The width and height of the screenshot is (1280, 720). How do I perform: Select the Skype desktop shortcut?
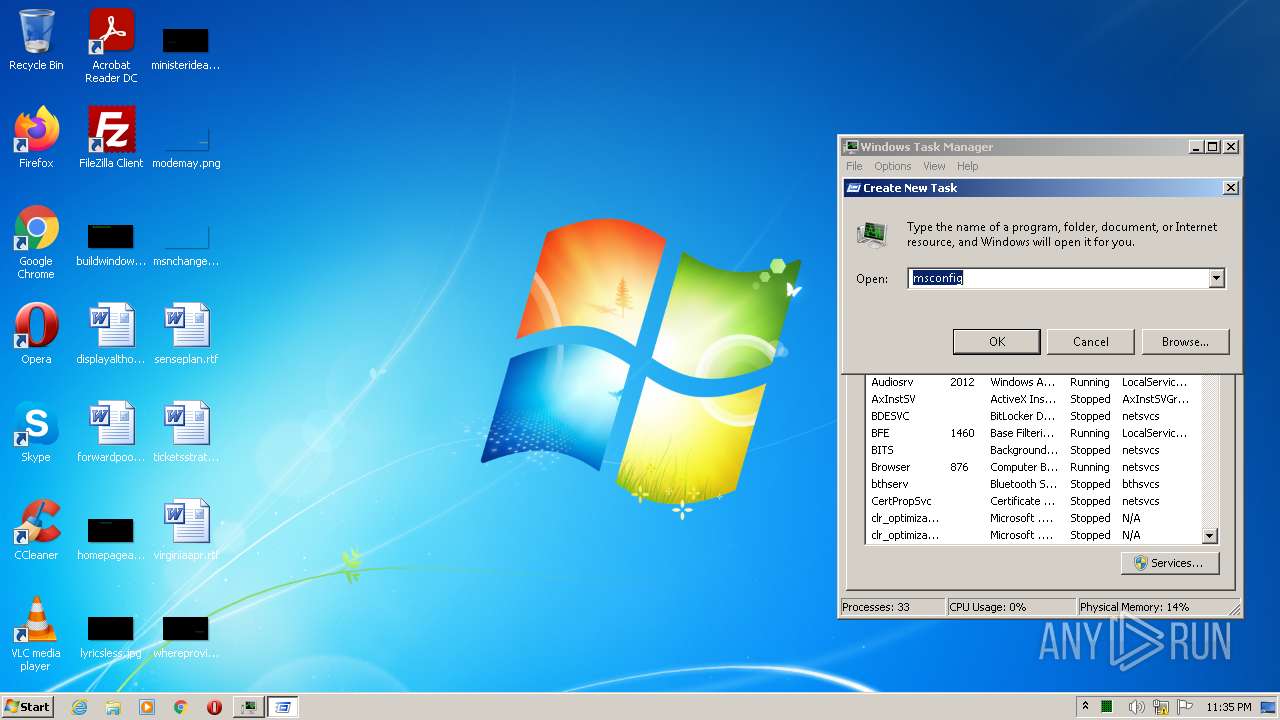tap(36, 432)
